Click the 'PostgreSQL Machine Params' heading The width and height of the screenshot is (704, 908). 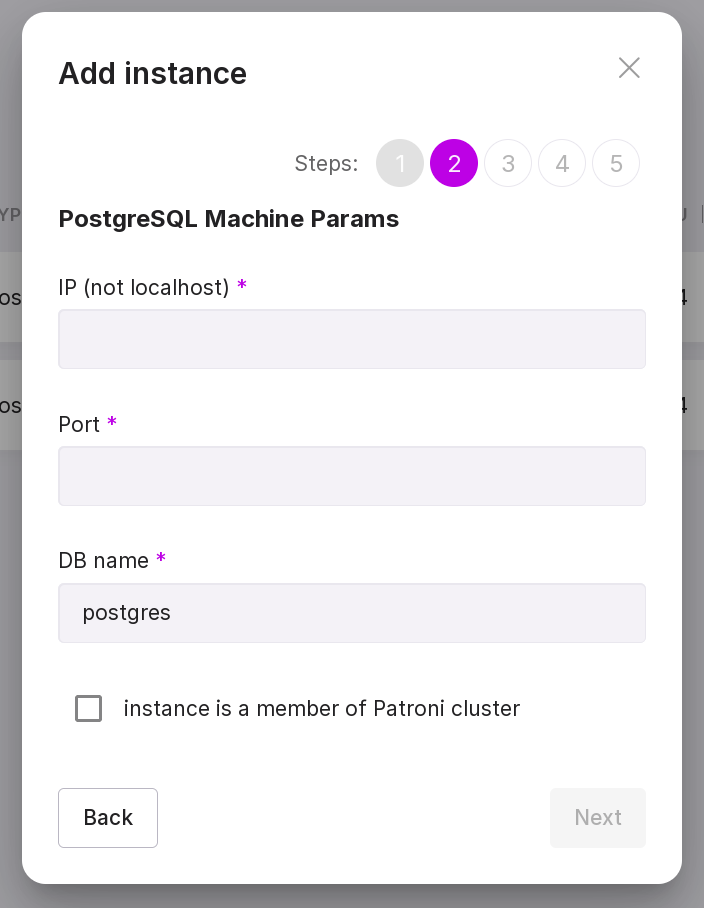(x=229, y=219)
